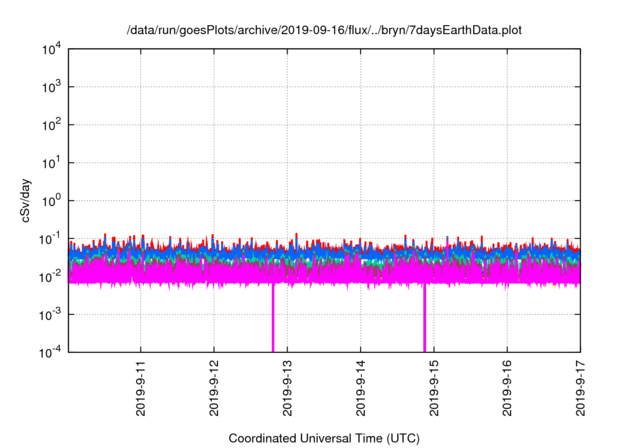
Task: Click the 10^0 y-axis tick label
Action: pyautogui.click(x=51, y=201)
